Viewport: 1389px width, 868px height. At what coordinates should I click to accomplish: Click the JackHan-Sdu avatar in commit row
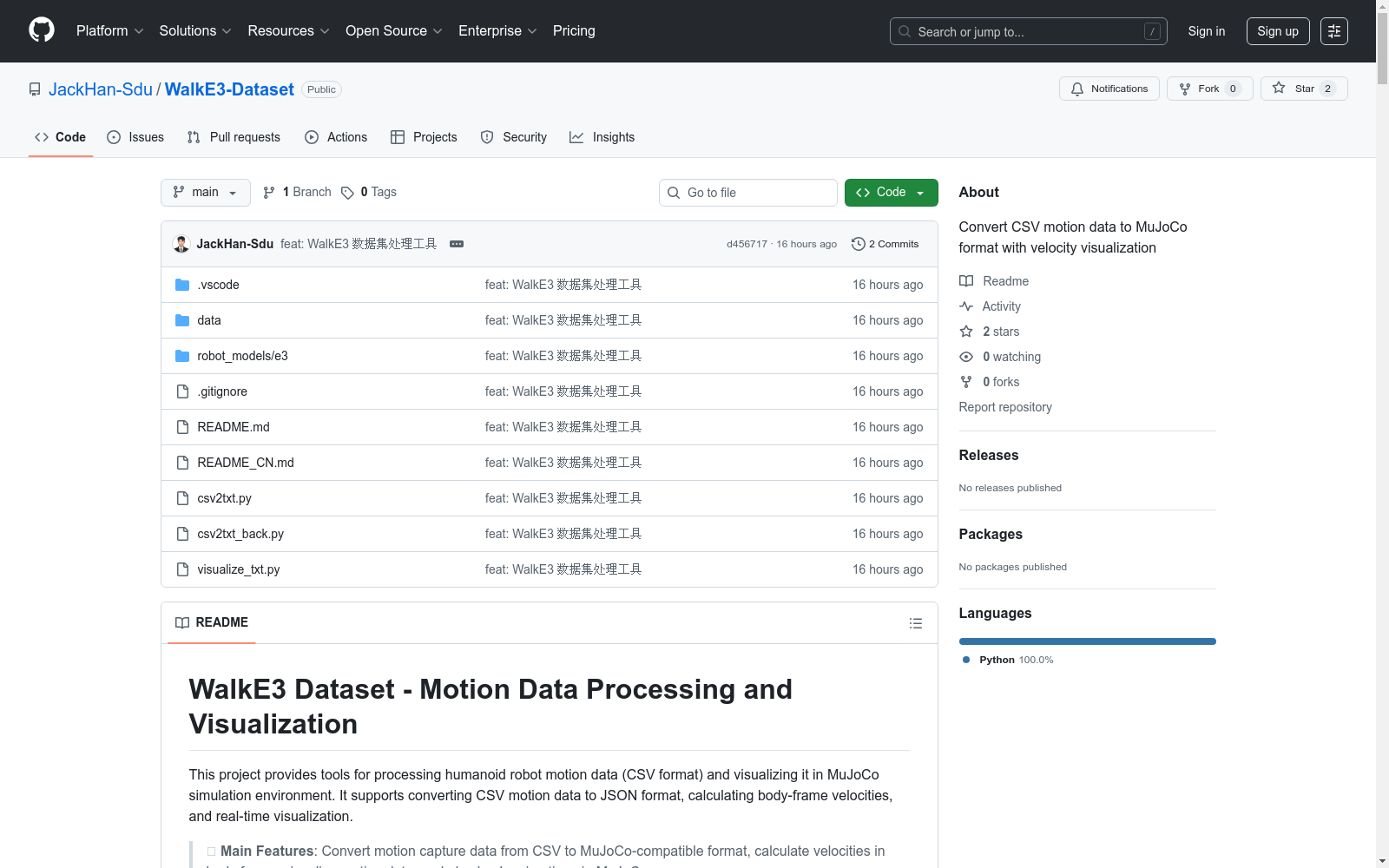pyautogui.click(x=181, y=244)
